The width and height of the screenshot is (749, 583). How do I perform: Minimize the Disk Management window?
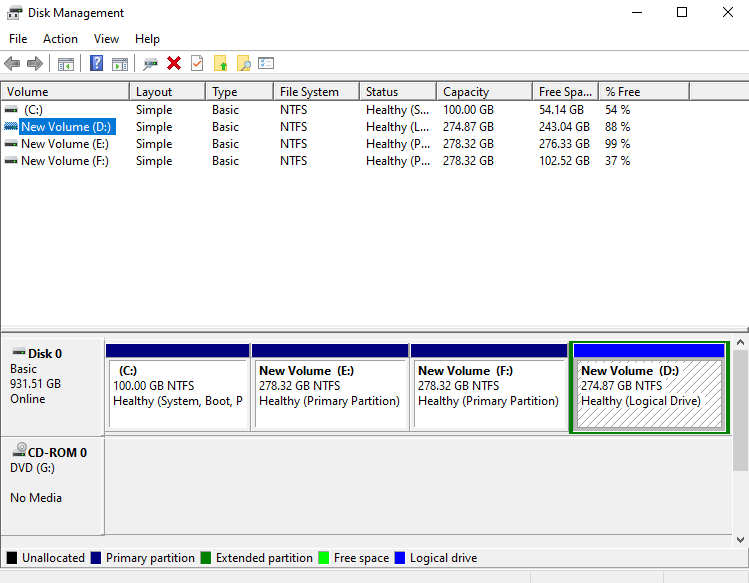[637, 12]
